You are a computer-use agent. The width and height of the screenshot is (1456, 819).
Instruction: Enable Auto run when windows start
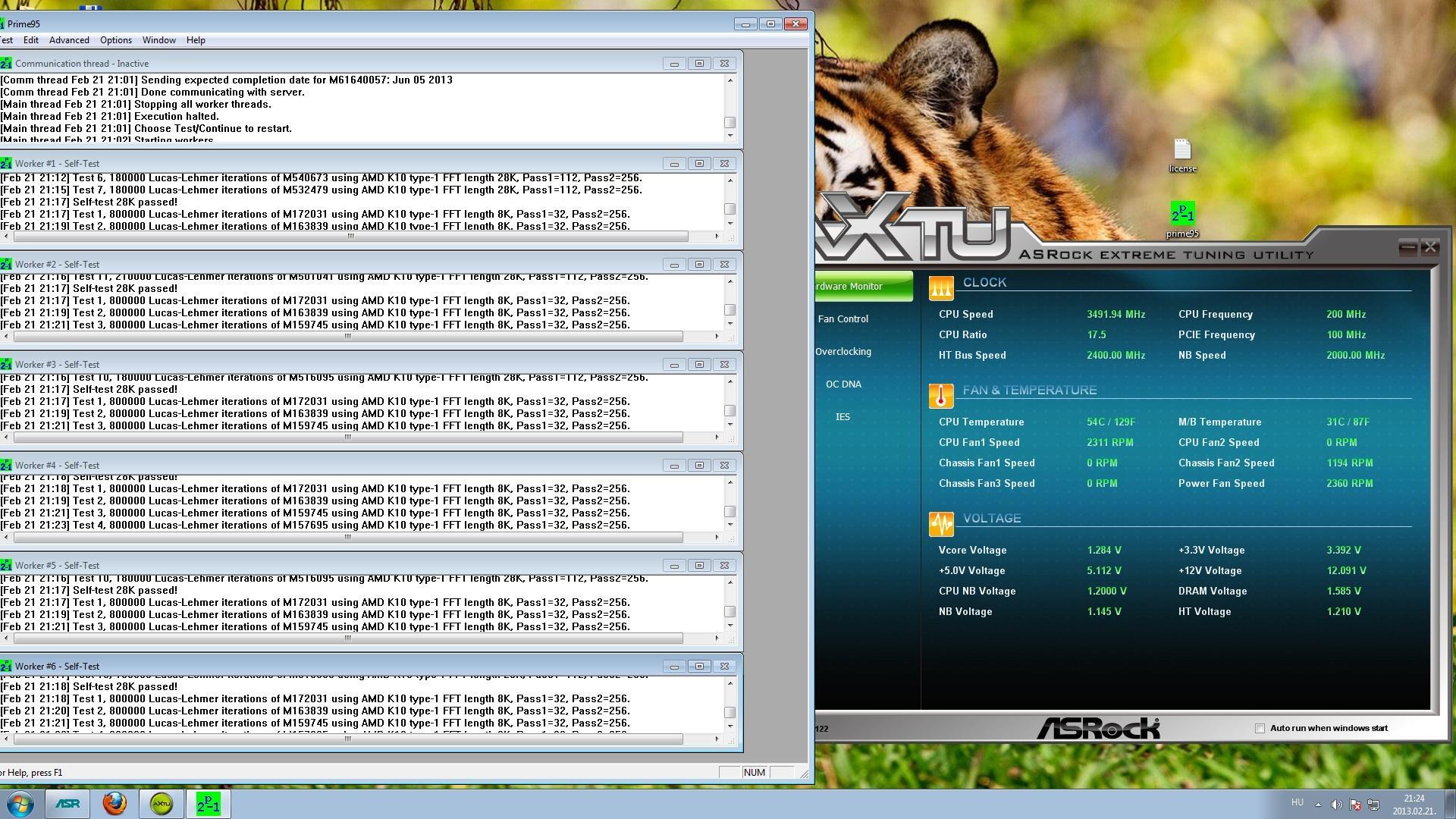coord(1260,728)
